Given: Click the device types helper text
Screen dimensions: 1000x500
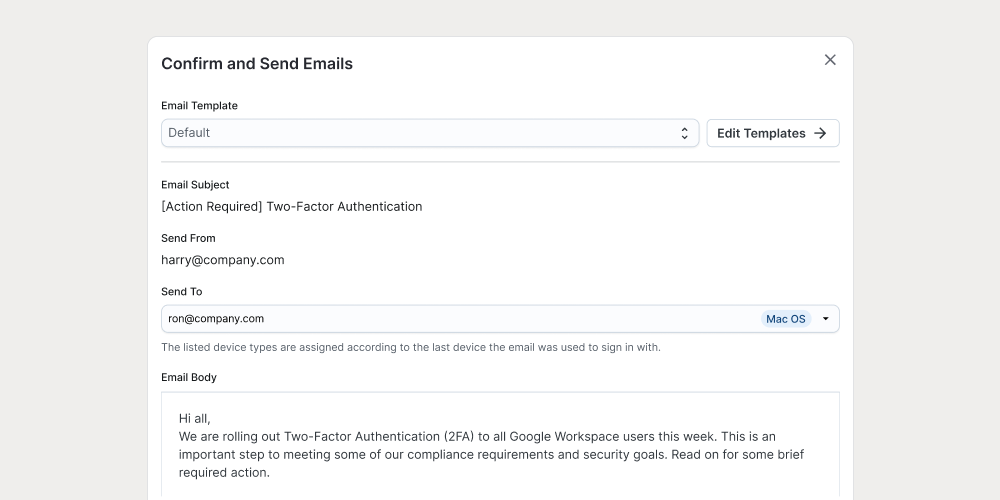Looking at the screenshot, I should click(x=410, y=348).
